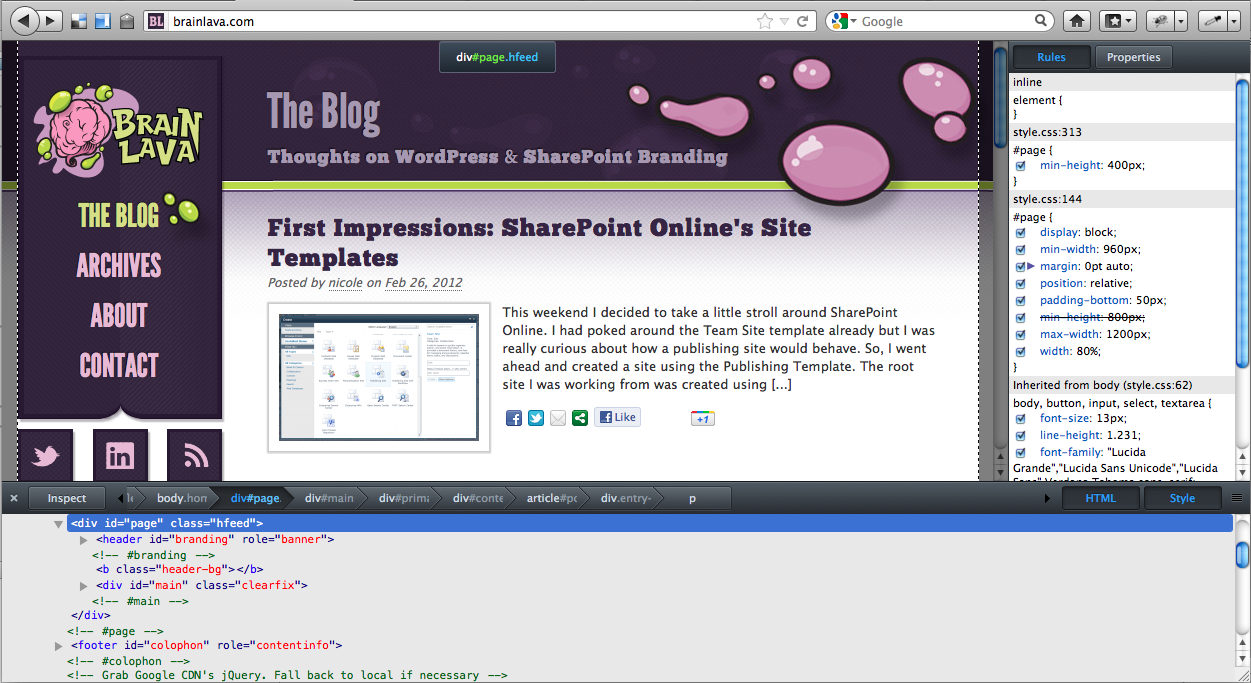Screen dimensions: 1251x683
Task: Open the ARCHIVES navigation link
Action: click(118, 266)
